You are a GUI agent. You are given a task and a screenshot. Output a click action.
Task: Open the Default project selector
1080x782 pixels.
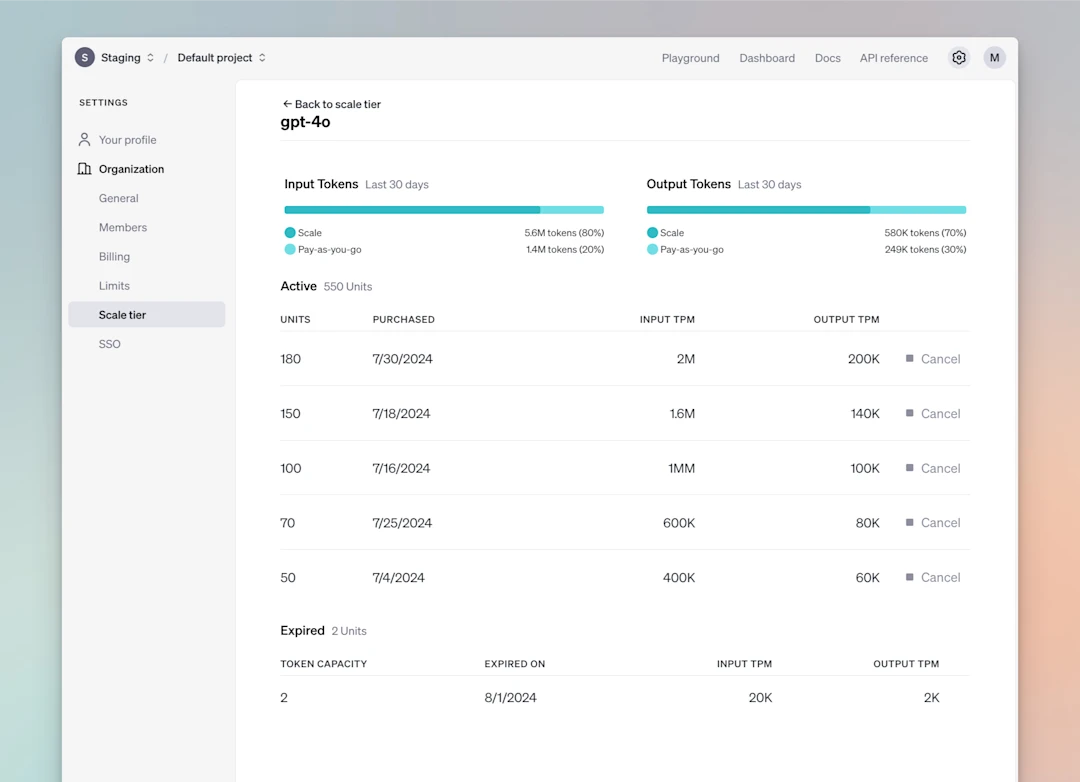click(x=220, y=57)
